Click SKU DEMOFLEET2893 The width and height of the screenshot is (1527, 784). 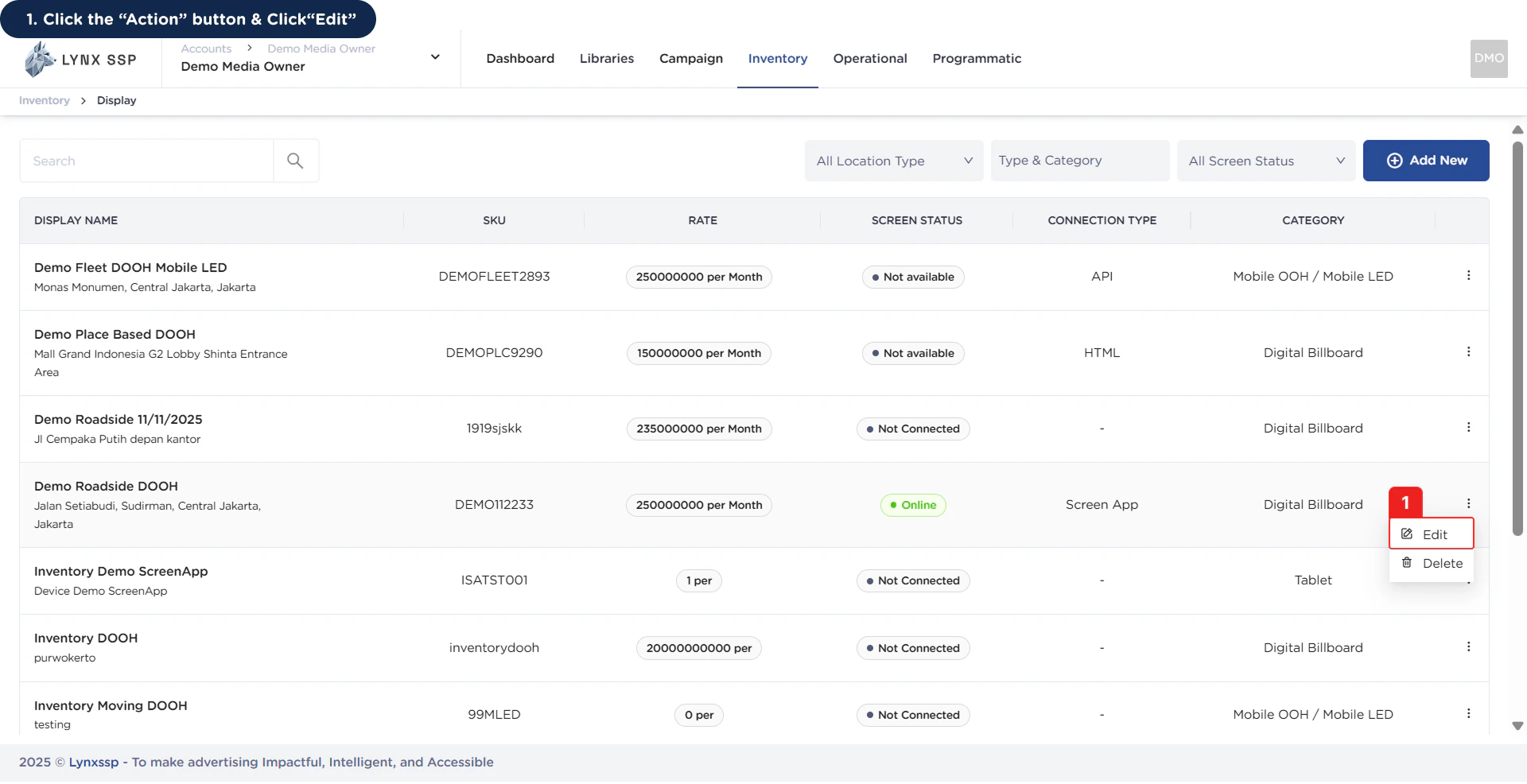coord(494,277)
